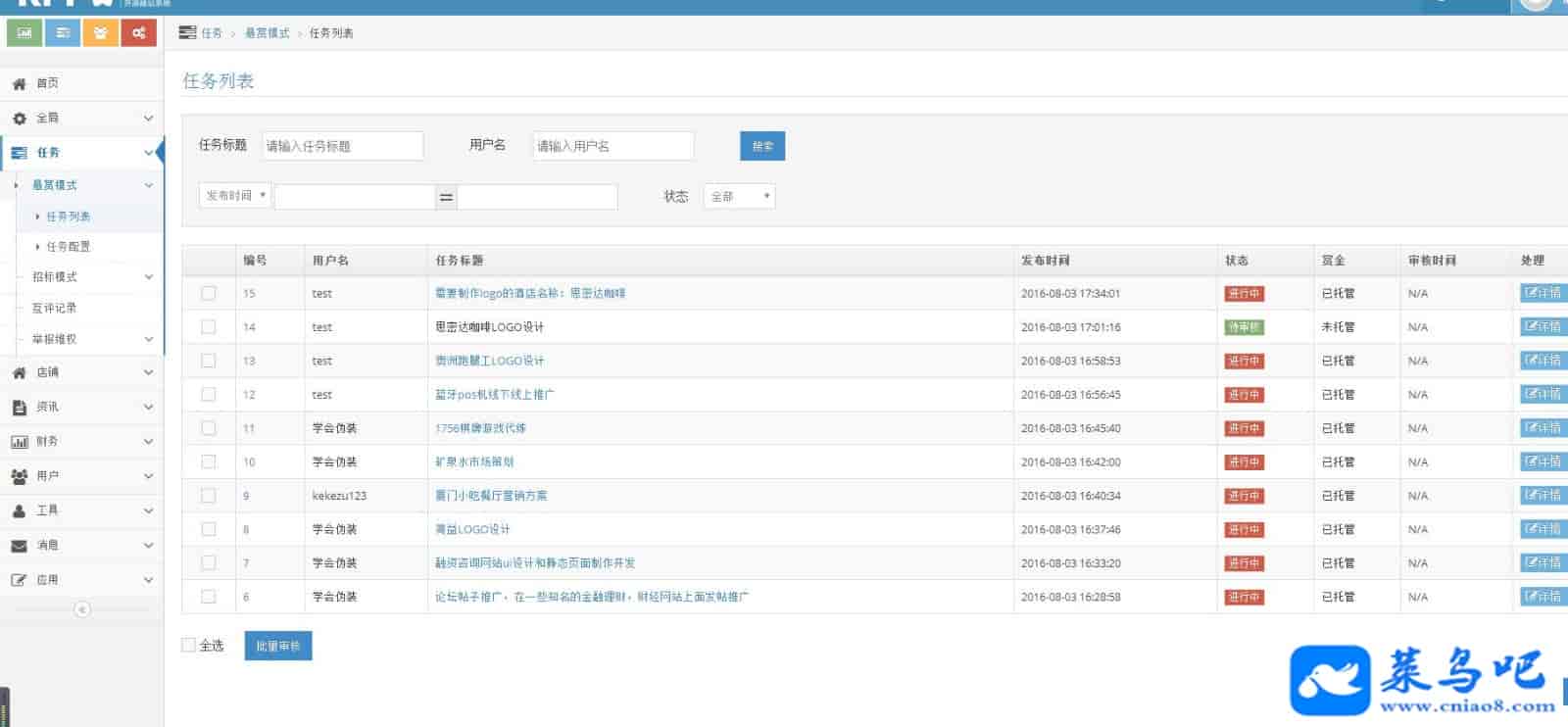Image resolution: width=1568 pixels, height=727 pixels.
Task: Click the home icon beside 首页
Action: click(19, 84)
